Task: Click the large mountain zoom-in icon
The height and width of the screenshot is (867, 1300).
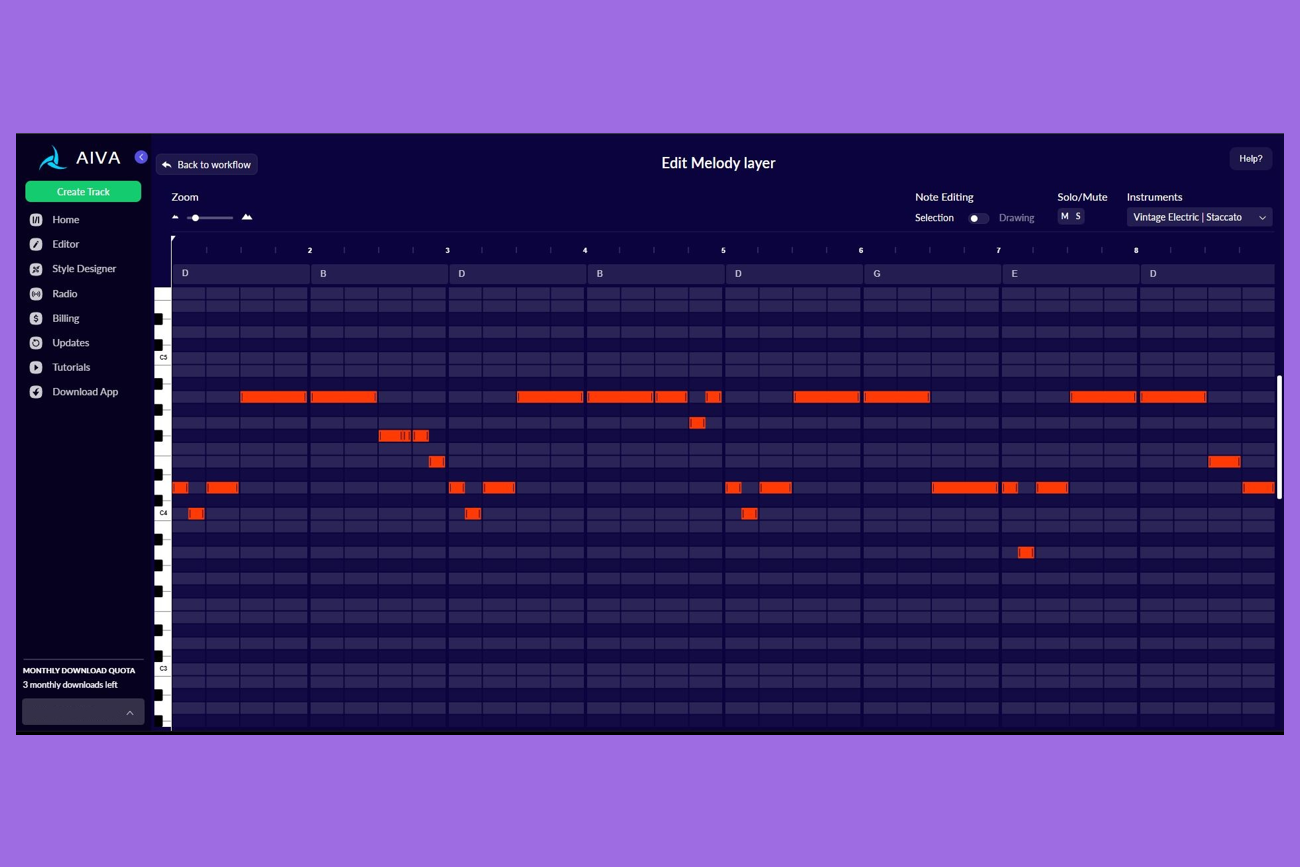Action: tap(247, 217)
